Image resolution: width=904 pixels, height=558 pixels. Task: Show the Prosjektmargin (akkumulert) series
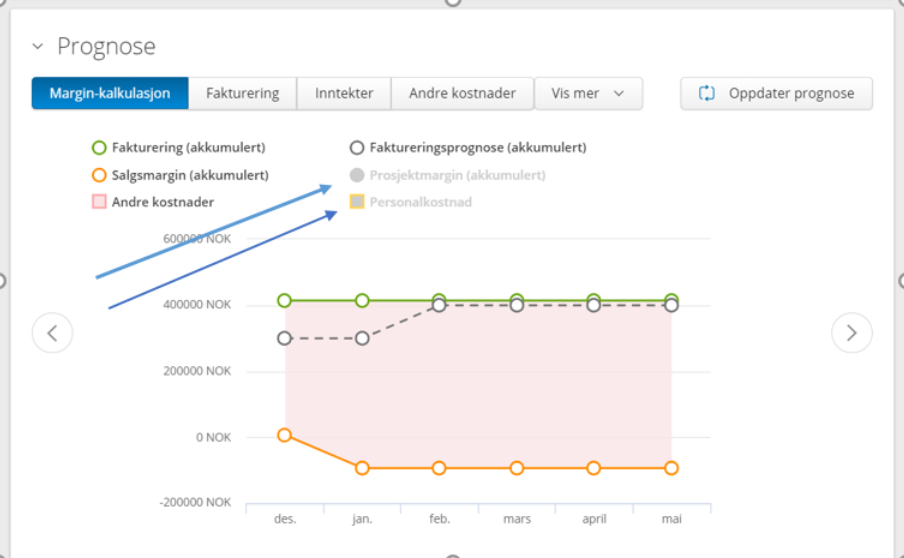point(447,175)
